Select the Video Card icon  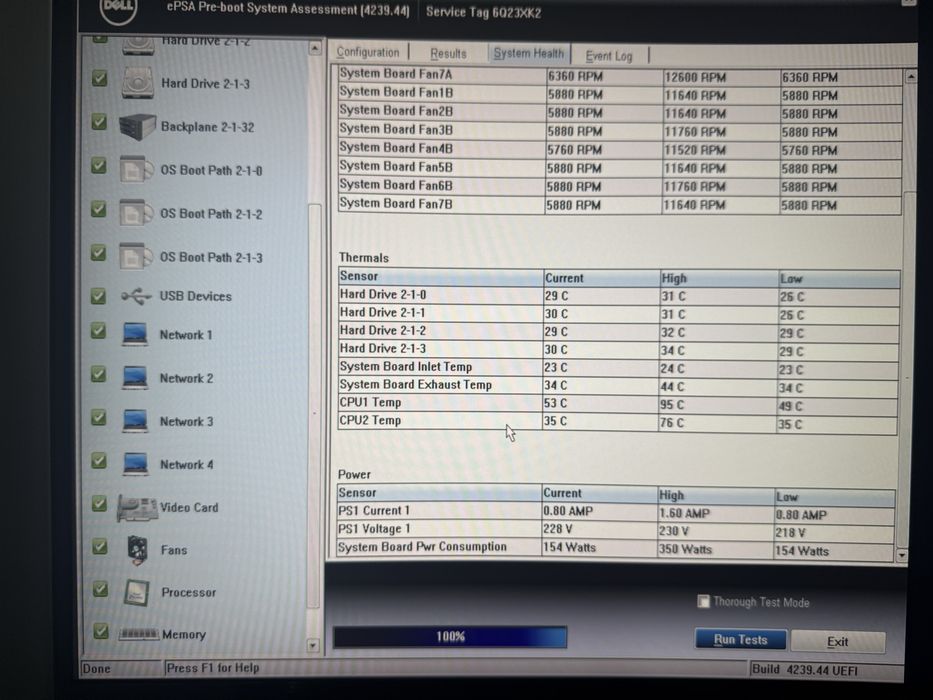click(x=137, y=508)
